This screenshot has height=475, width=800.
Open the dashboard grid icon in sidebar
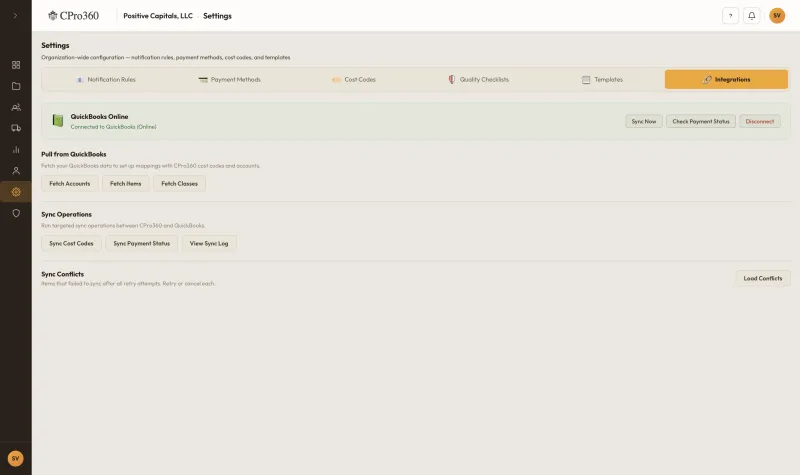tap(16, 65)
